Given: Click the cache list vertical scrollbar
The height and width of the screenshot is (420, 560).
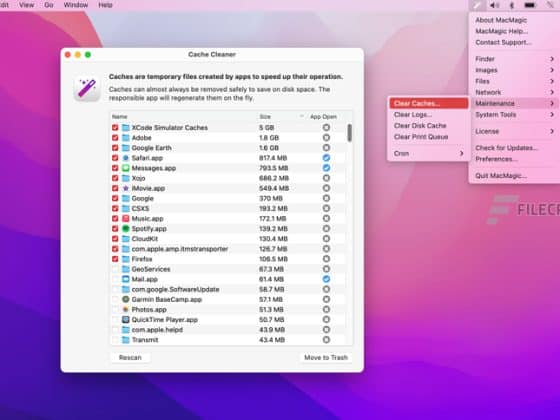Looking at the screenshot, I should coord(349,132).
